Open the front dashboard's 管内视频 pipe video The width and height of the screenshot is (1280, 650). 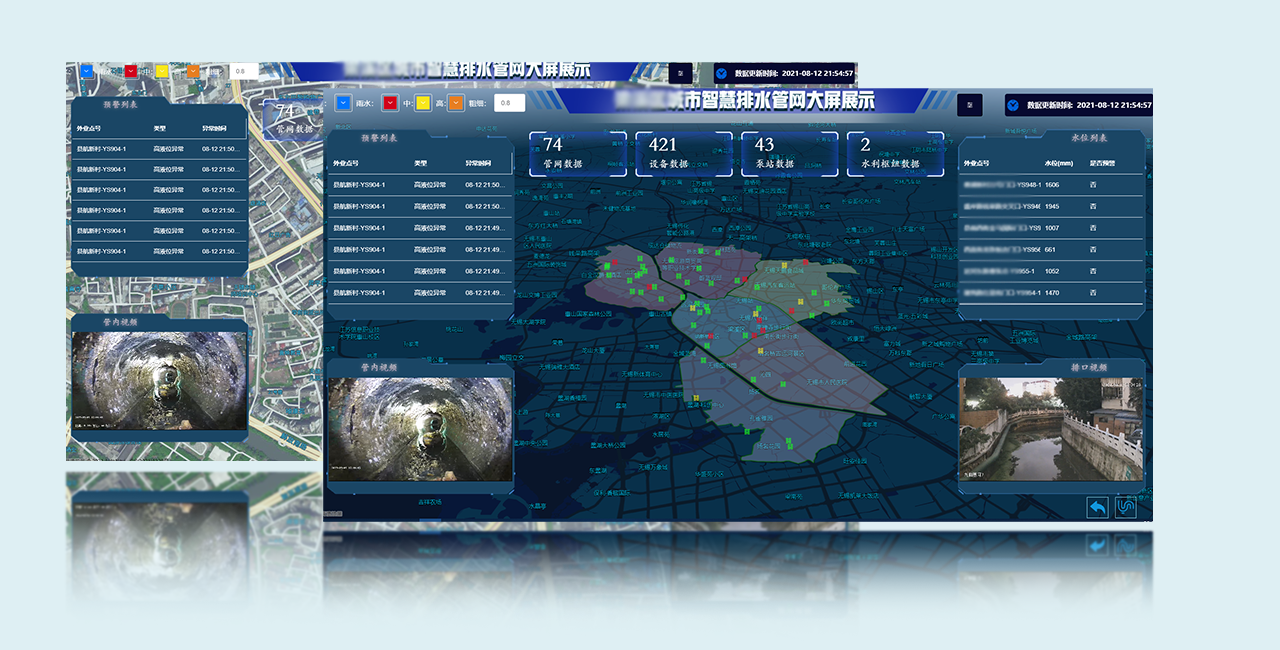[x=420, y=429]
